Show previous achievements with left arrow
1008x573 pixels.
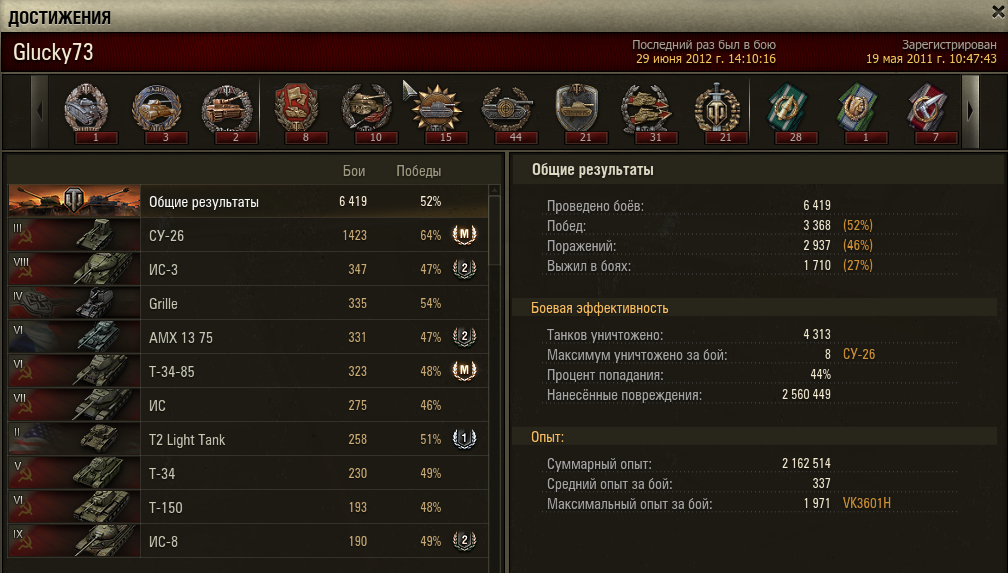pyautogui.click(x=40, y=111)
